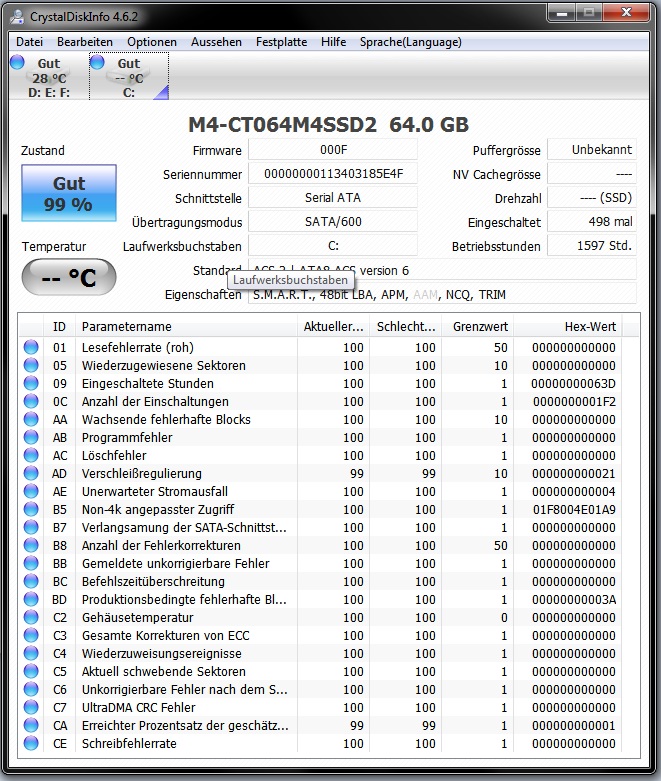
Task: Click status orb for Wachsende fehlerhafte Blocks
Action: 31,419
